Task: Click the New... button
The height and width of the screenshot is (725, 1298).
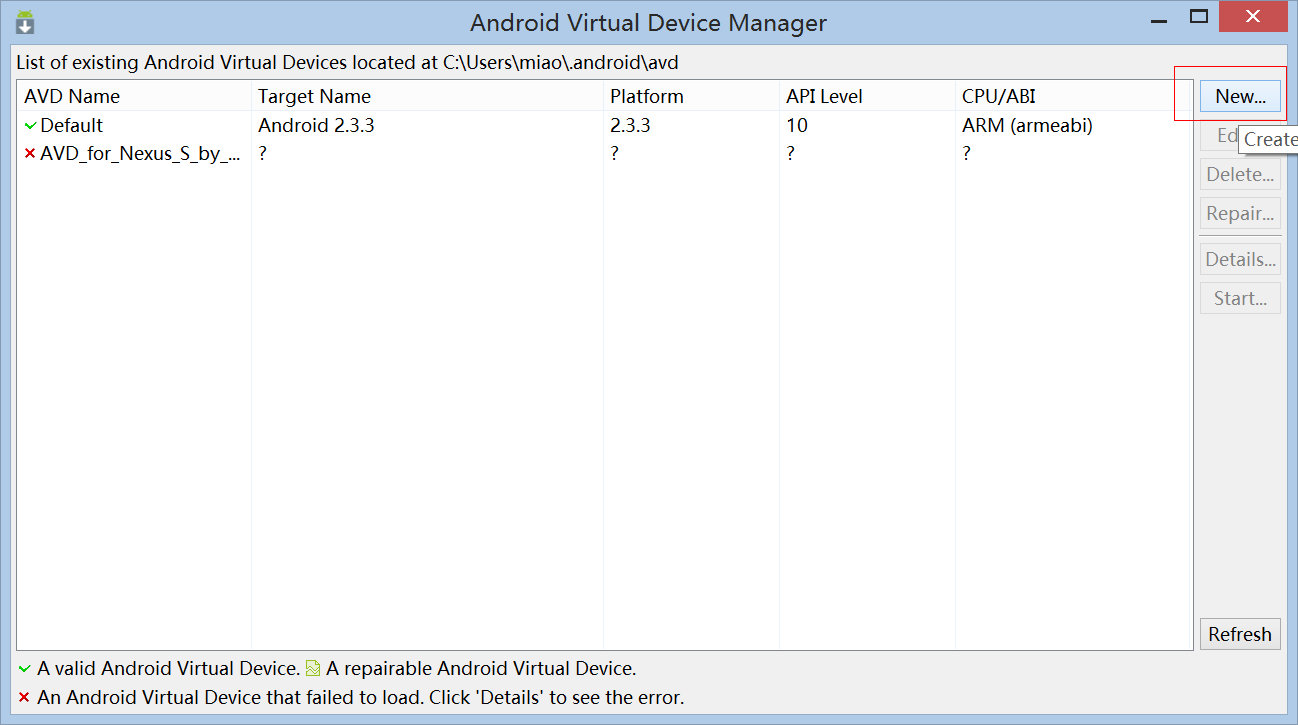Action: (x=1240, y=97)
